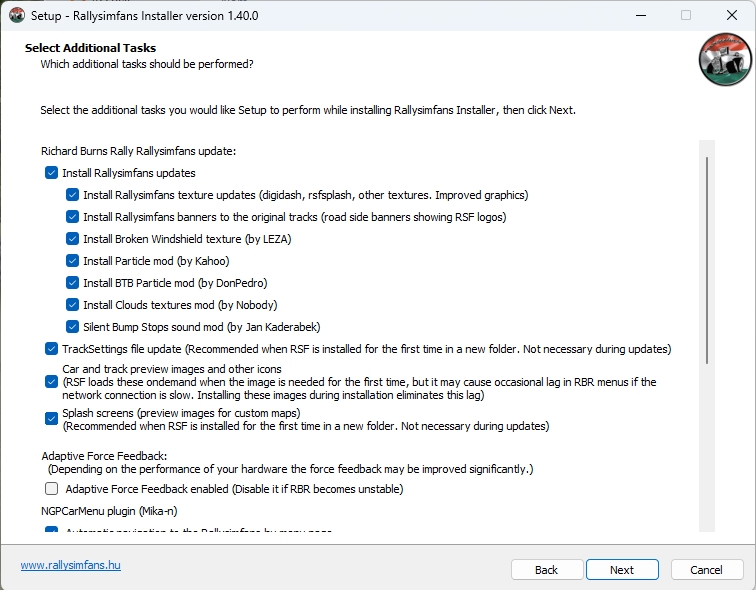Click the Next button
756x590 pixels.
[622, 569]
